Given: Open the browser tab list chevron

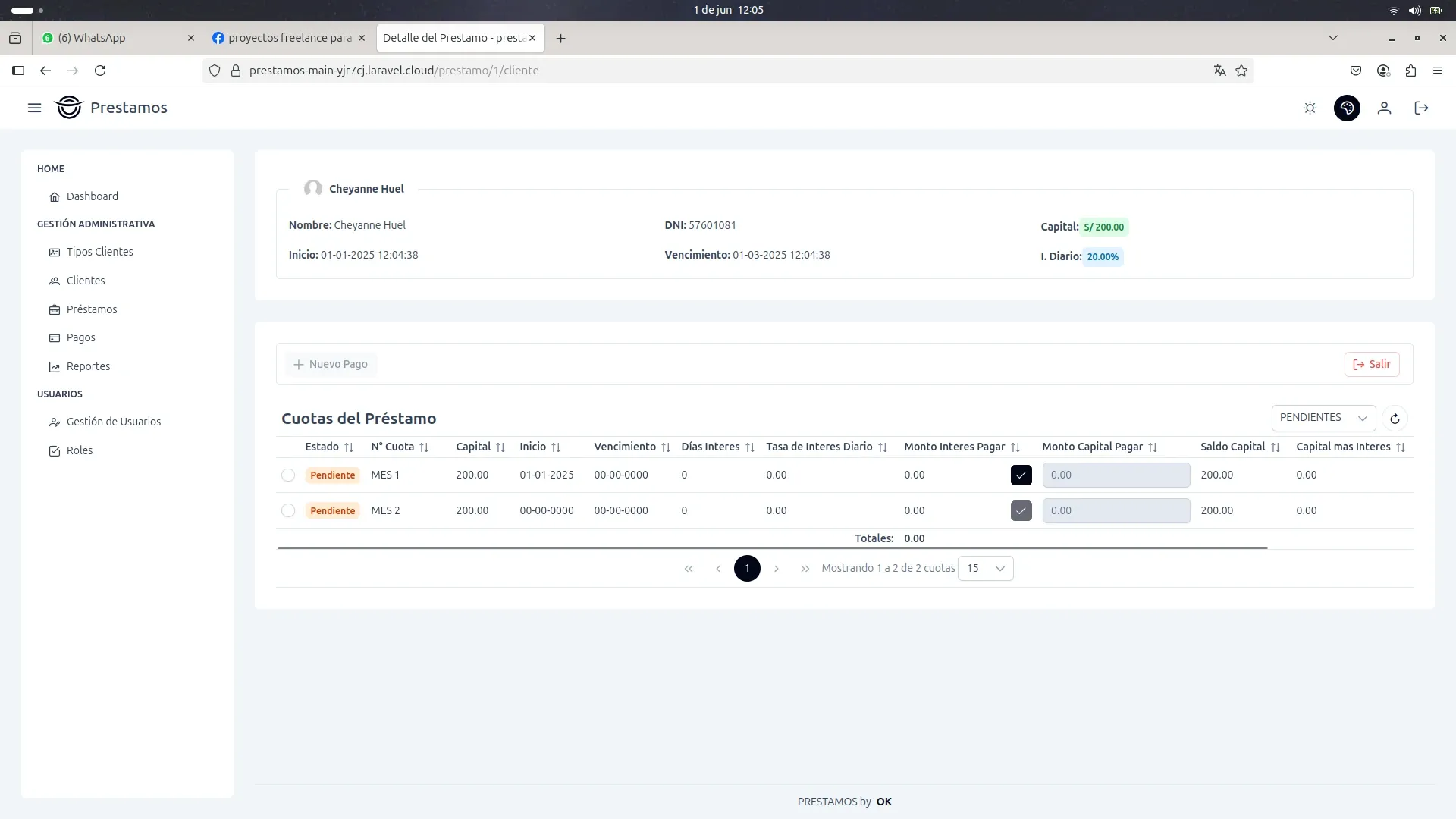Looking at the screenshot, I should pos(1332,38).
